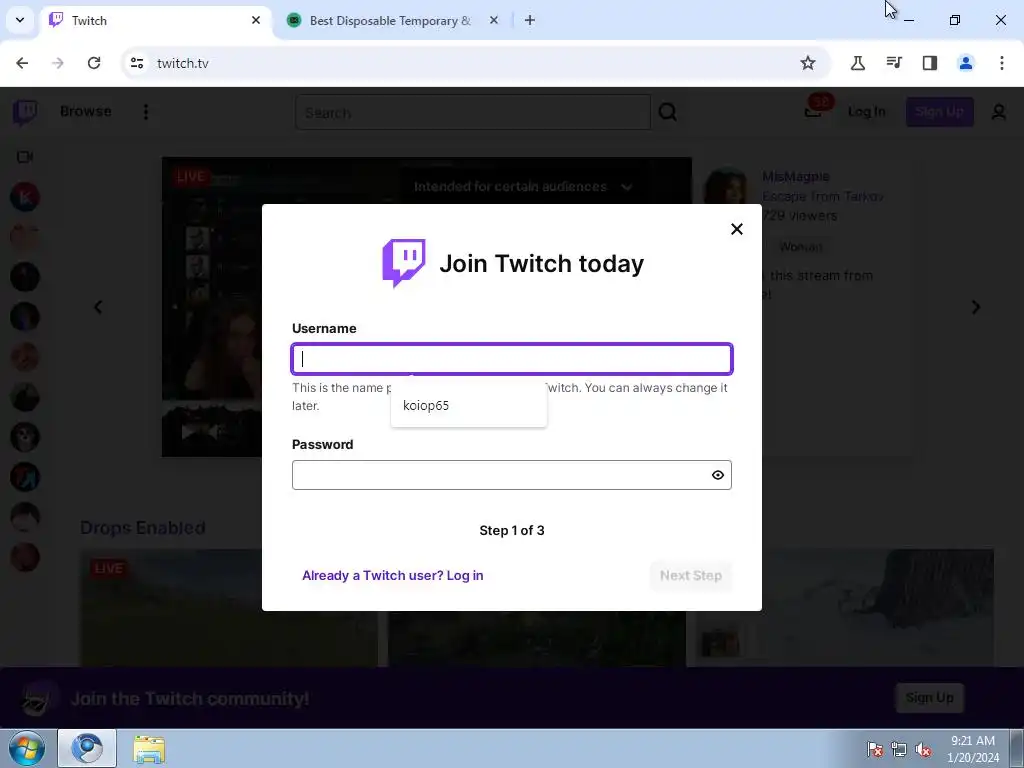
Task: Toggle password visibility eye icon
Action: pyautogui.click(x=718, y=475)
